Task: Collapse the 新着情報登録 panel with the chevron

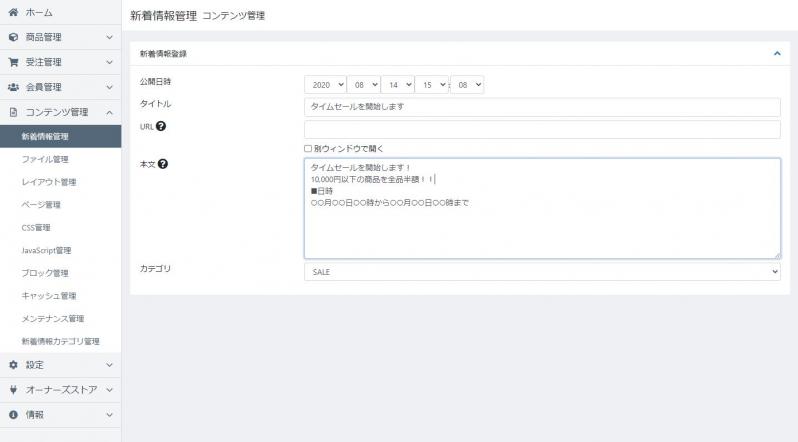Action: click(x=777, y=54)
